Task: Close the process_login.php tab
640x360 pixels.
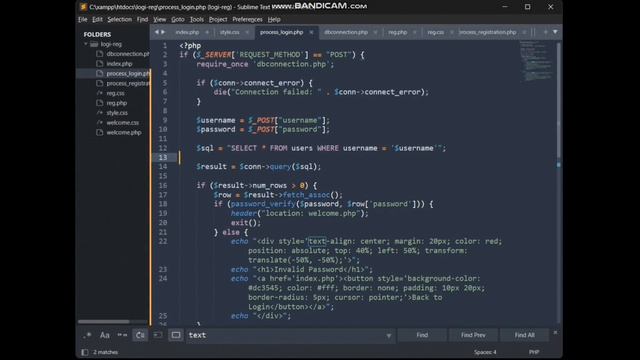Action: click(311, 32)
